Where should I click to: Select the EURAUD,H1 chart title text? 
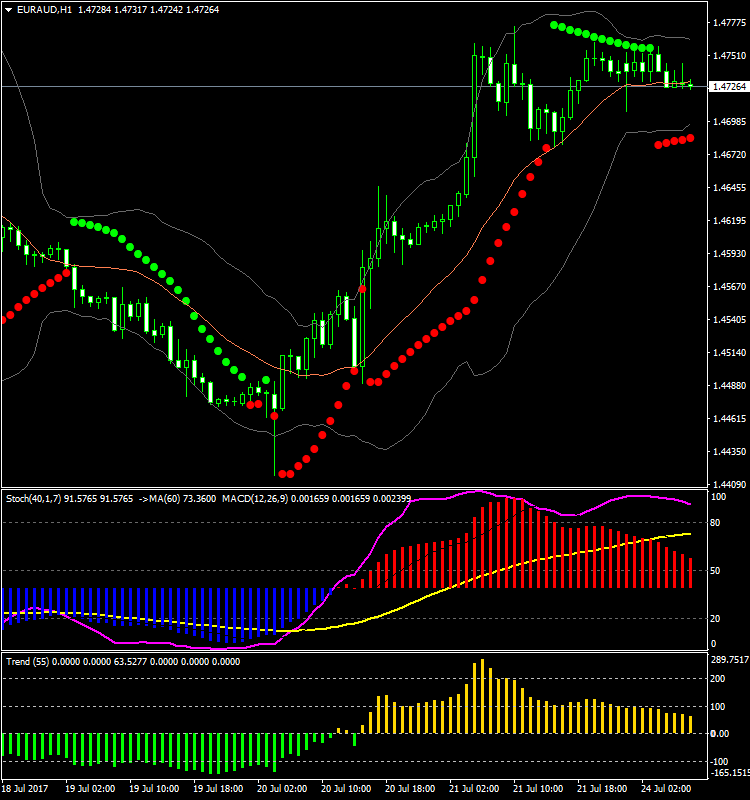tap(44, 10)
